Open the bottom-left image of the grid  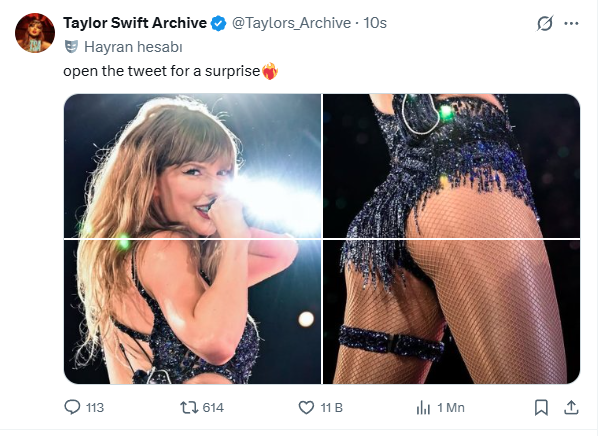point(192,312)
